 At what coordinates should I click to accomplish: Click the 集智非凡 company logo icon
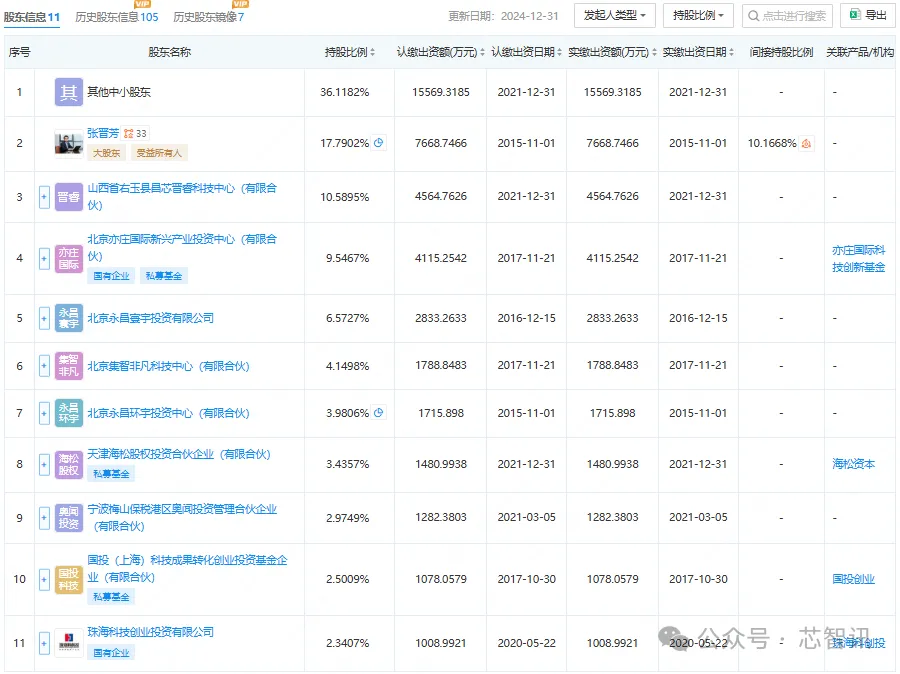(69, 366)
